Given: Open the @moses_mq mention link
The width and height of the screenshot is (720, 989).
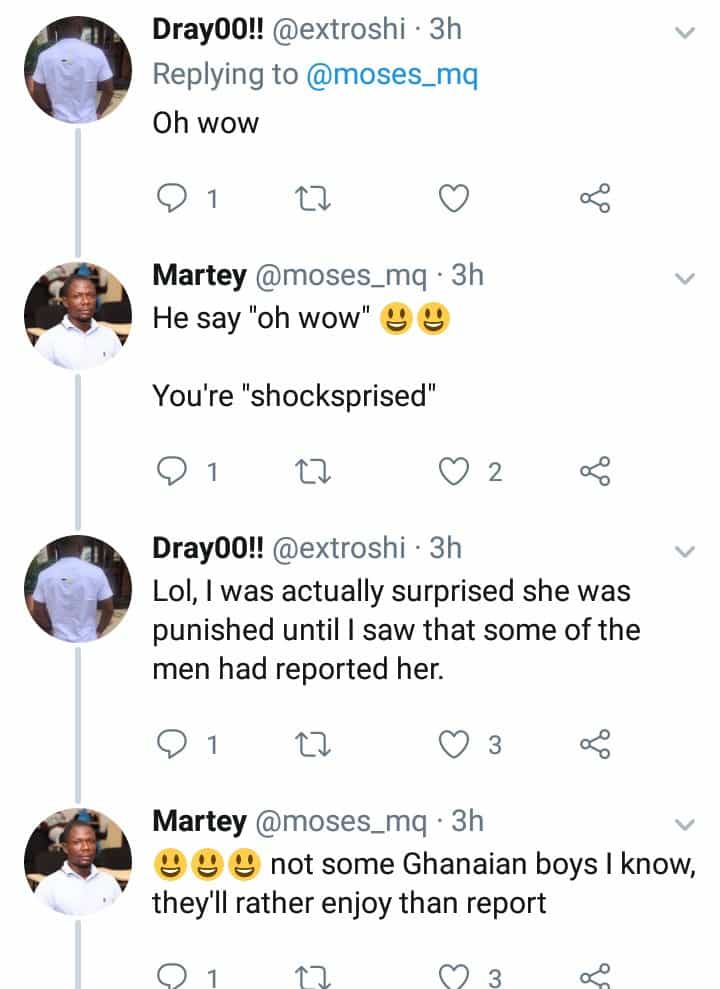Looking at the screenshot, I should tap(392, 76).
